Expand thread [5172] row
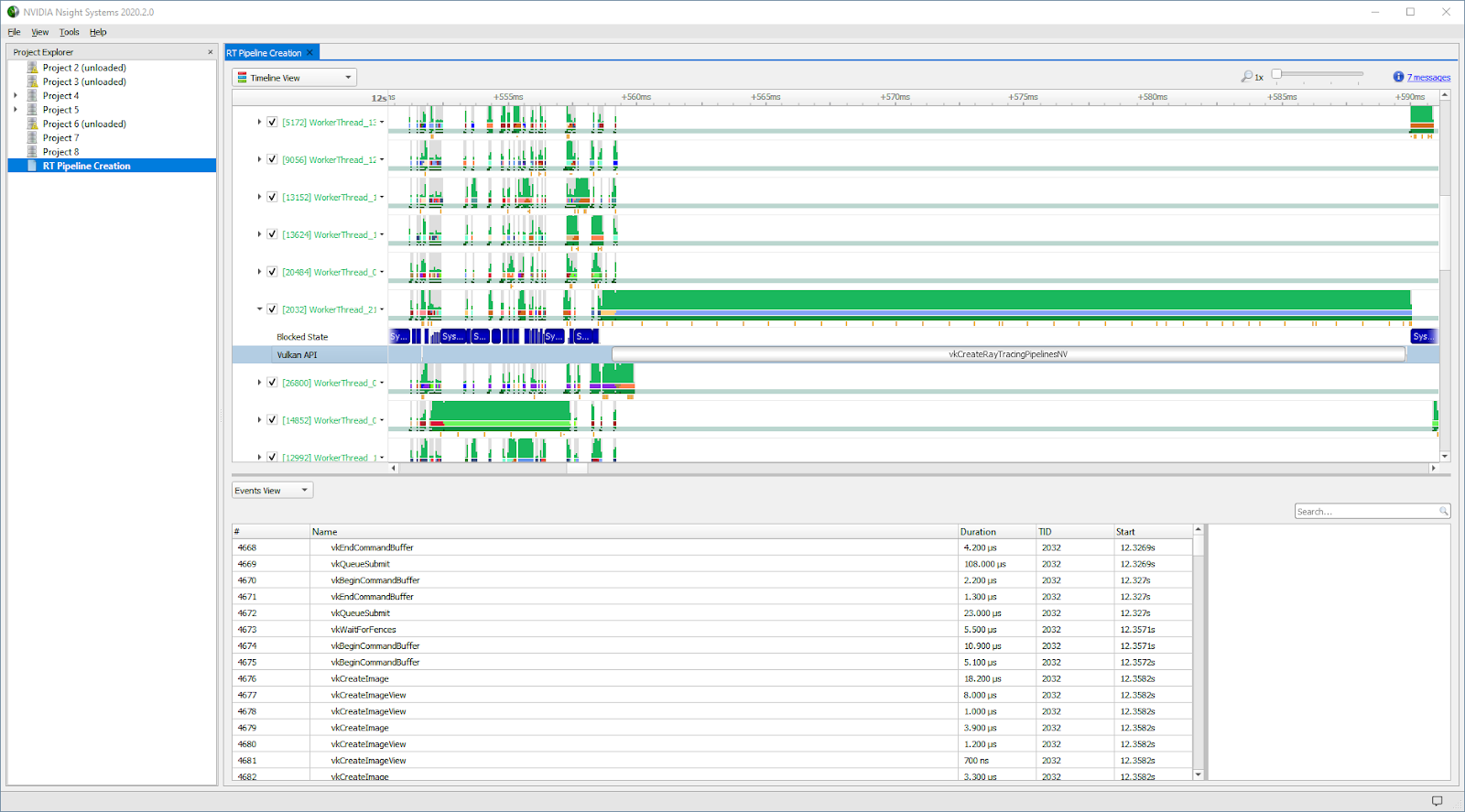Screen dimensions: 1465x812 [x=259, y=122]
